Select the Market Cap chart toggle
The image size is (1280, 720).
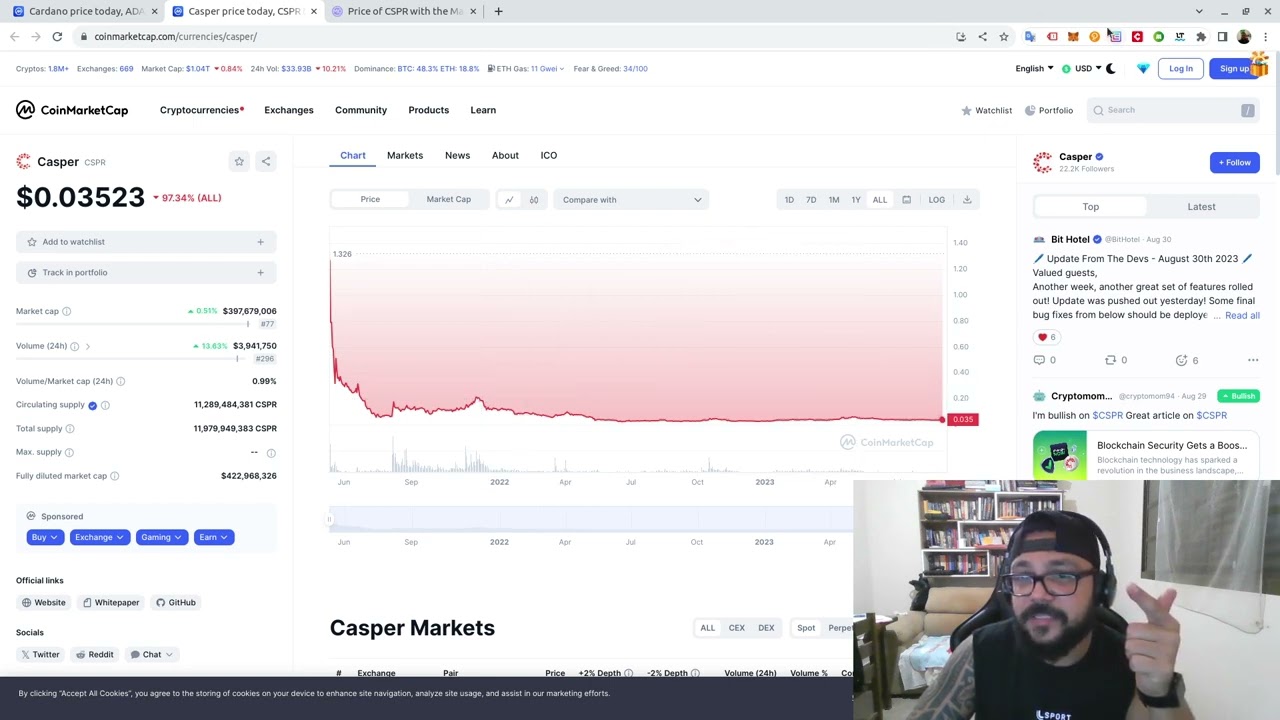pyautogui.click(x=448, y=199)
